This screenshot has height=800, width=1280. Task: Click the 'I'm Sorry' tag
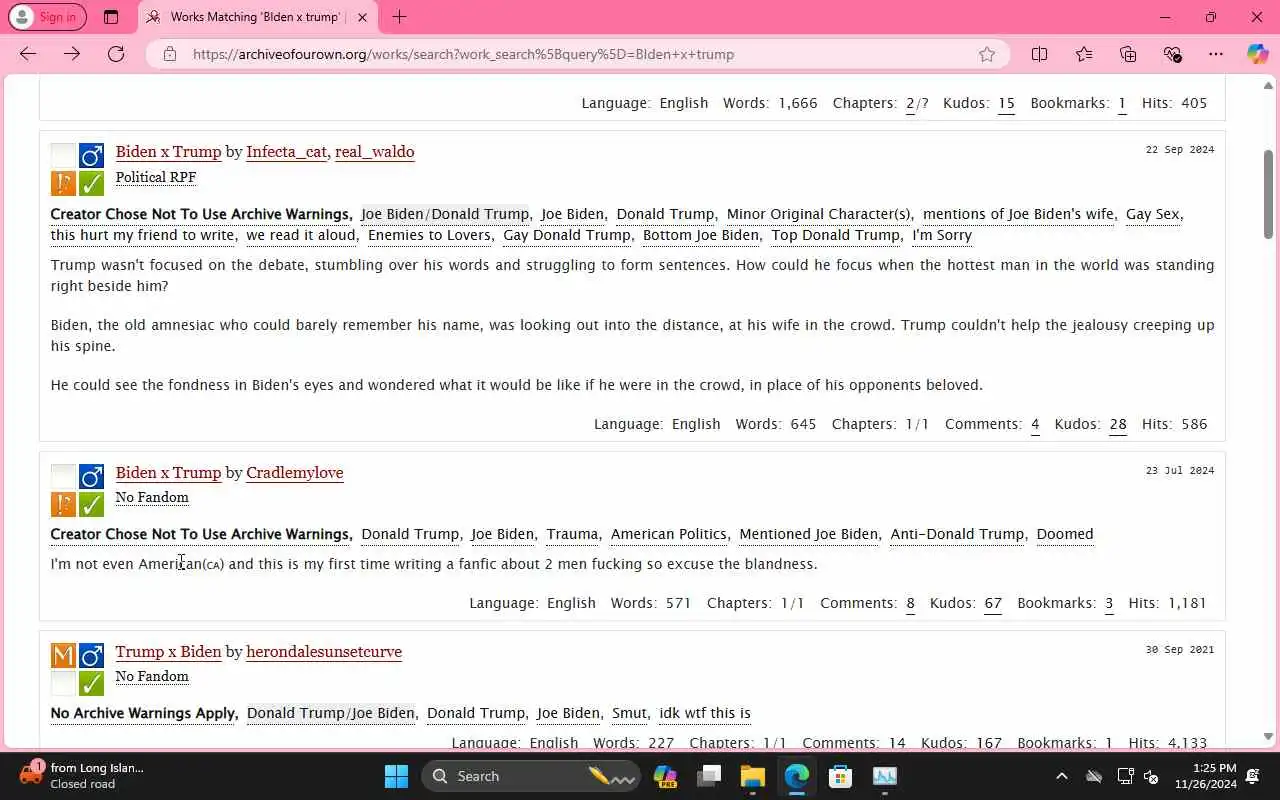coord(942,235)
